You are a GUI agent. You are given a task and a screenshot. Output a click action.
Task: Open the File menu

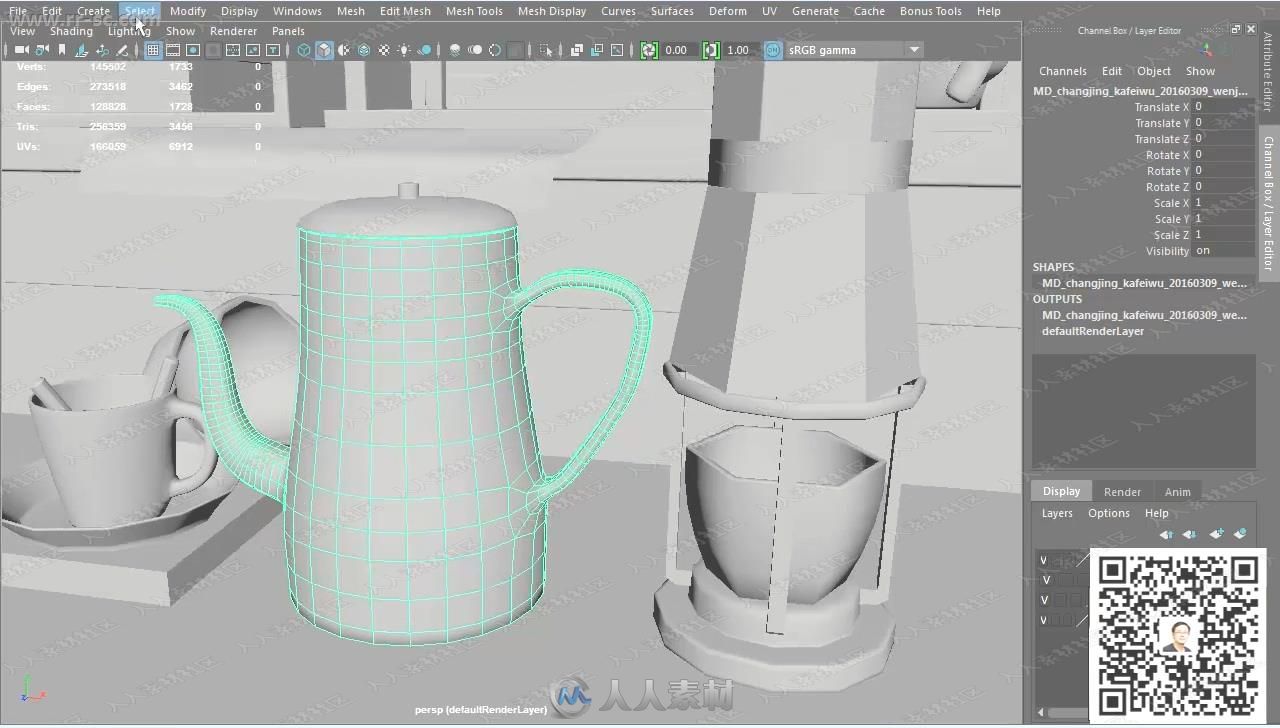(18, 11)
